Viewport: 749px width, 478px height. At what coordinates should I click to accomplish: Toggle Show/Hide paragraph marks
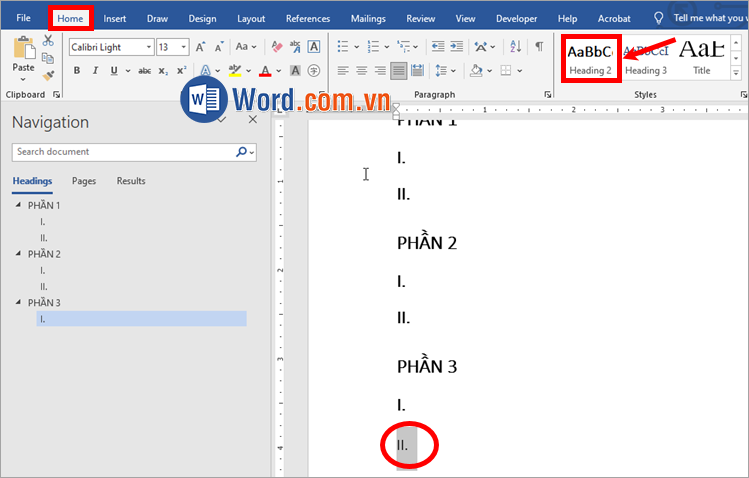pyautogui.click(x=539, y=47)
